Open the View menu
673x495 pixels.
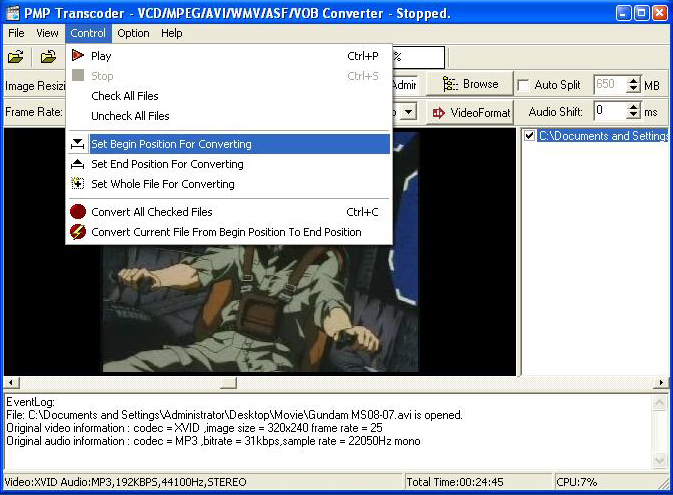[x=47, y=33]
